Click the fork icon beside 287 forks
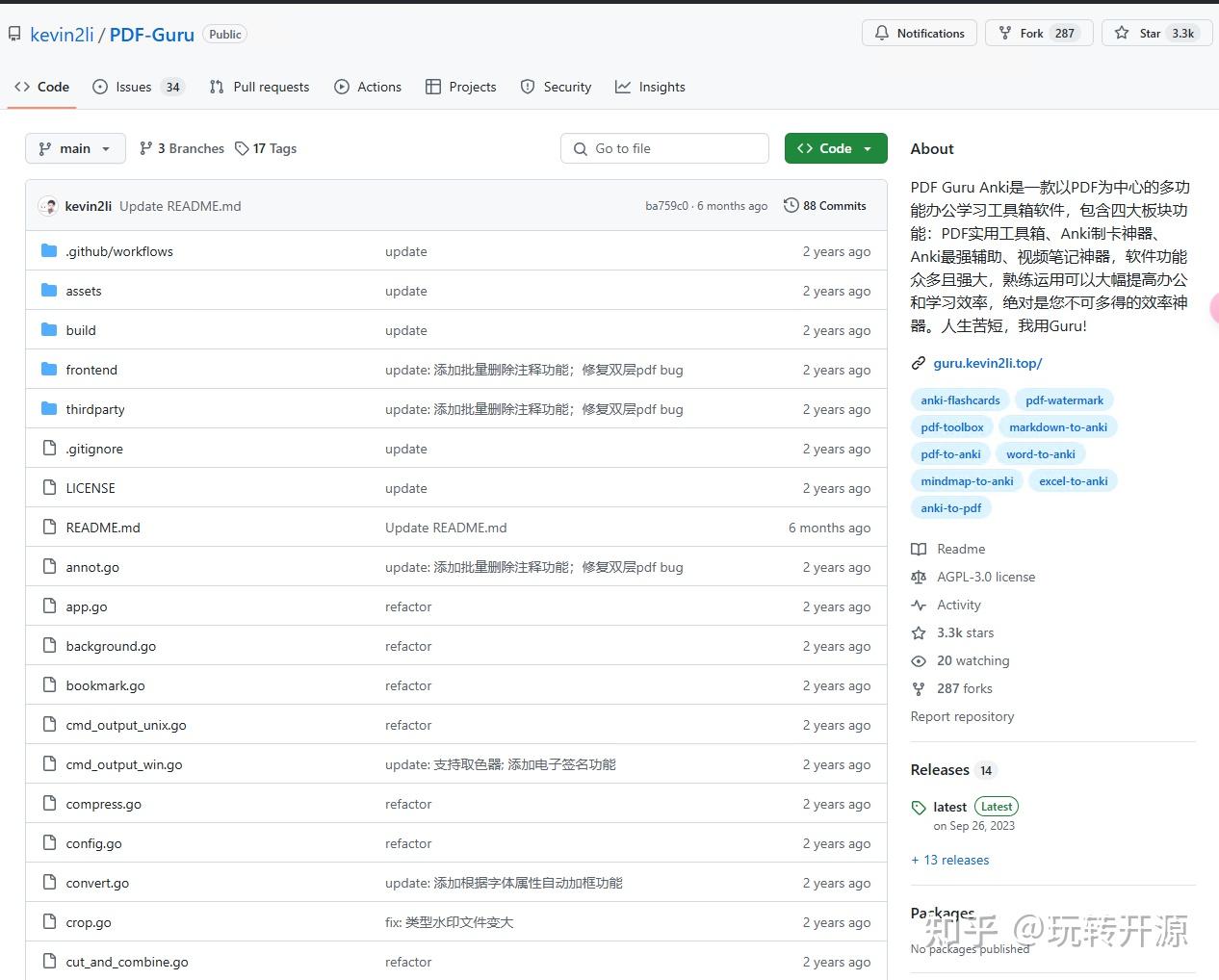Image resolution: width=1219 pixels, height=980 pixels. point(919,688)
